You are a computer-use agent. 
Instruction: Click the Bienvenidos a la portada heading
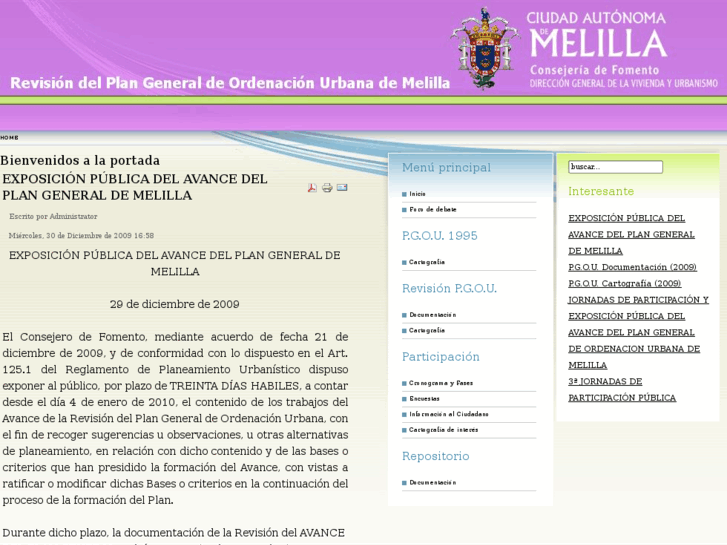coord(80,160)
